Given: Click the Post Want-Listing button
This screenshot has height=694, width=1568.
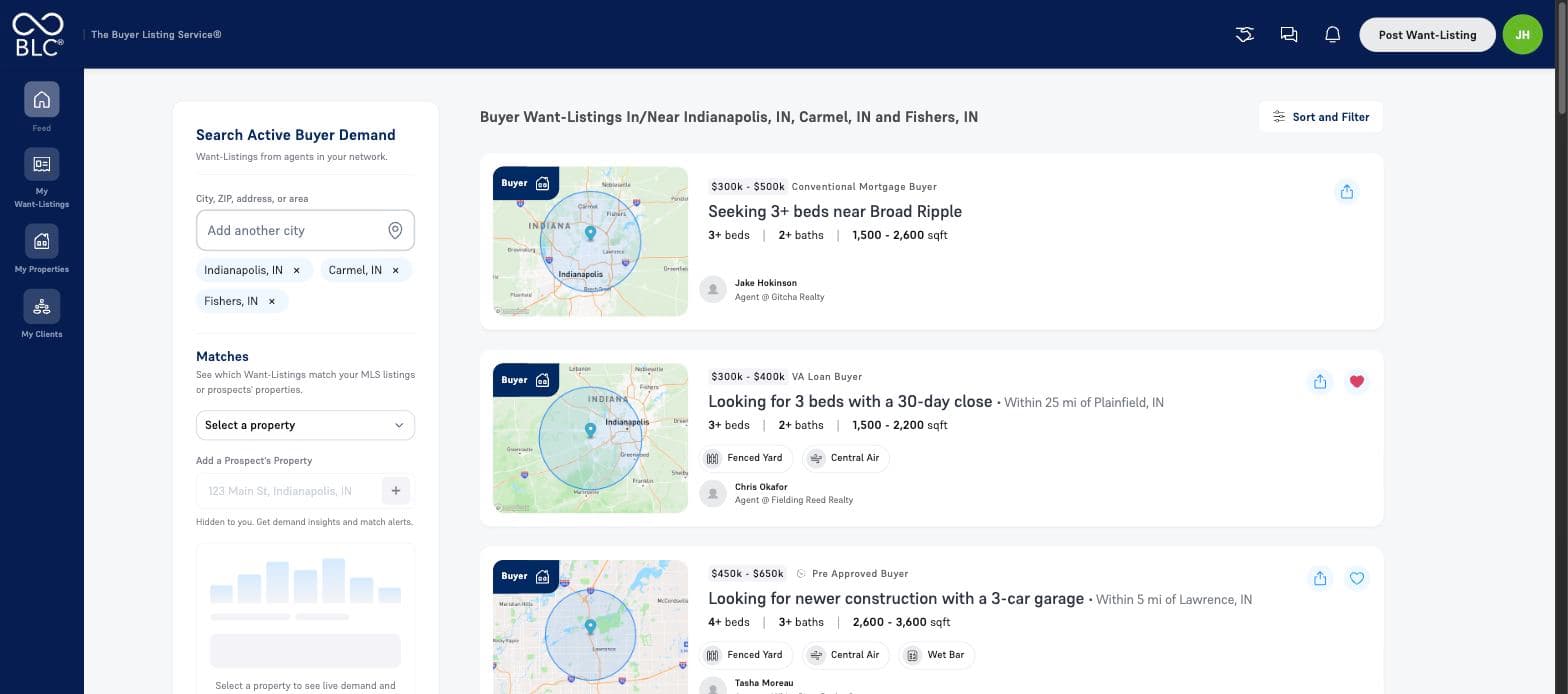Looking at the screenshot, I should click(1427, 35).
